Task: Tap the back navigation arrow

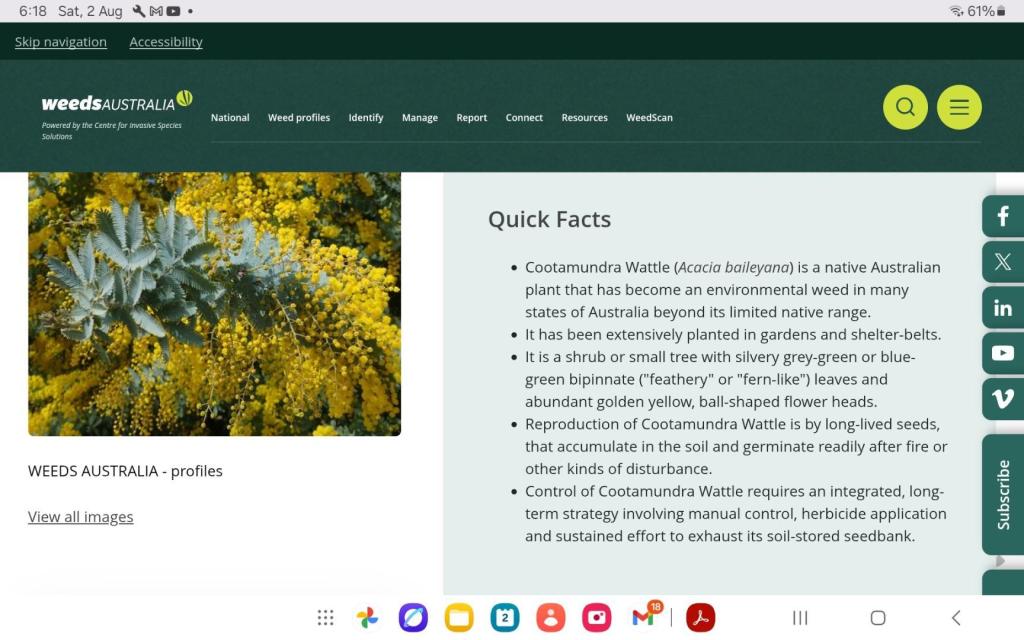Action: pyautogui.click(x=956, y=618)
